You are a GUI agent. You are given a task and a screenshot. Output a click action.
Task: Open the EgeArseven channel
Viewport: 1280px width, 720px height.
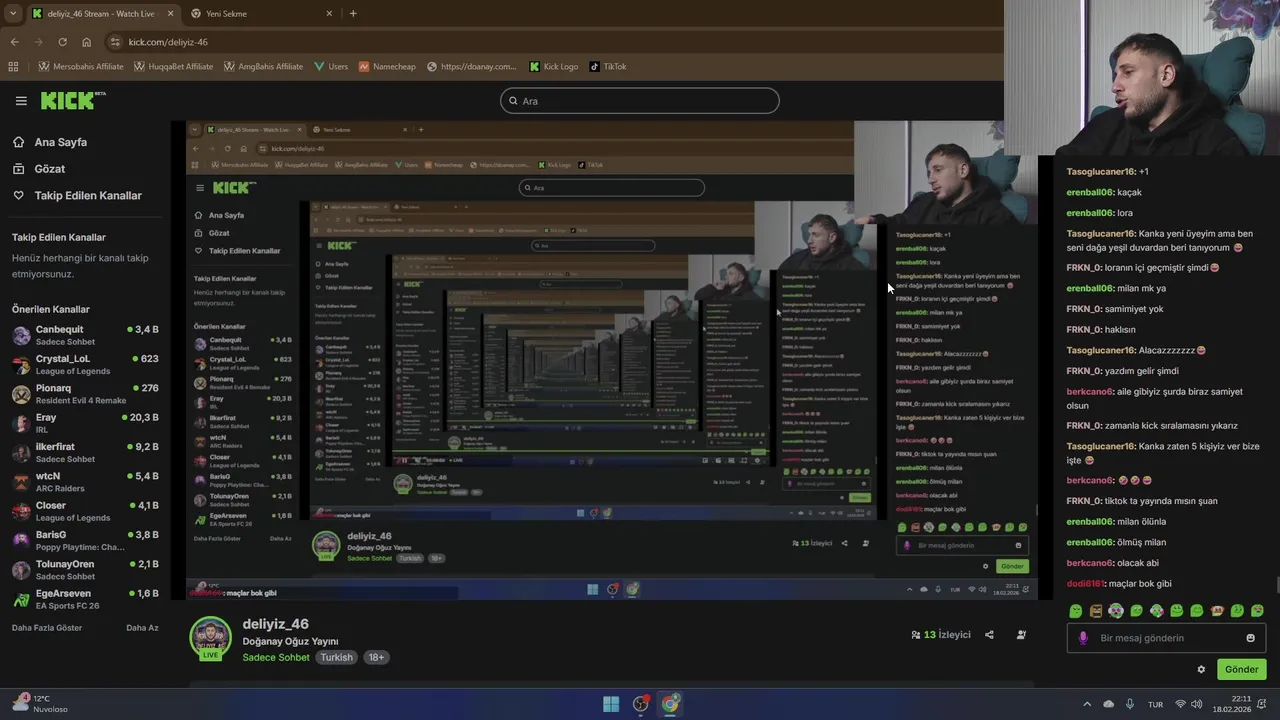(85, 599)
